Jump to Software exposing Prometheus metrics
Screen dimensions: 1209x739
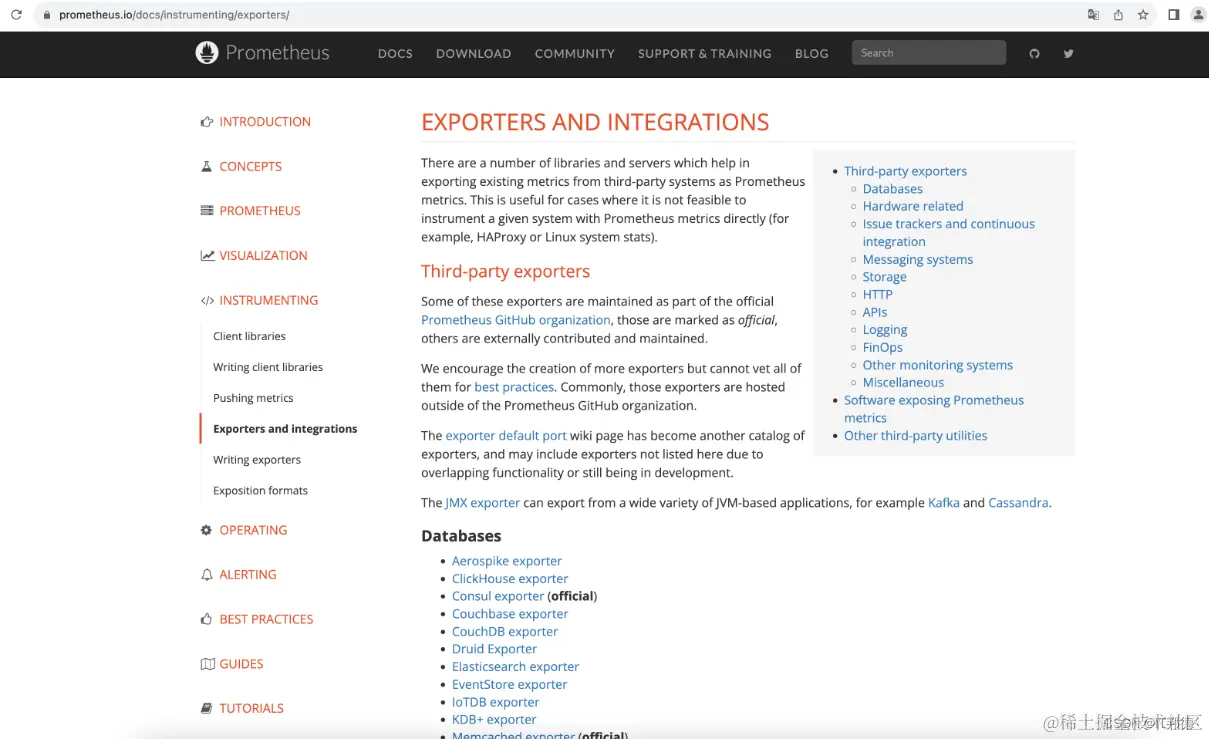pos(934,409)
